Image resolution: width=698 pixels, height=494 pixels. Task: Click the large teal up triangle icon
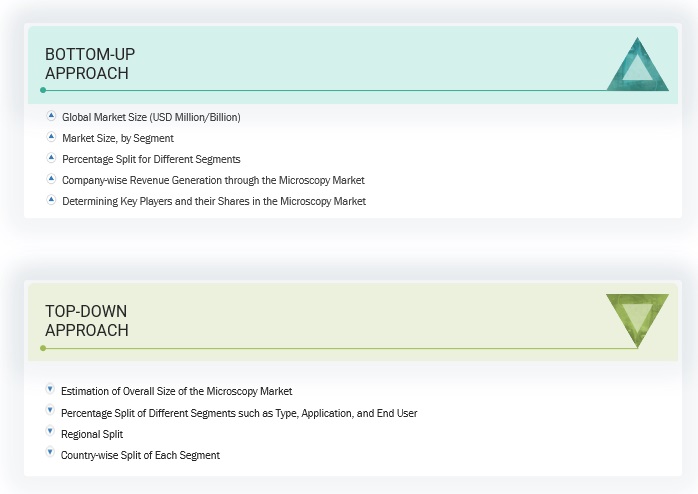[x=637, y=68]
